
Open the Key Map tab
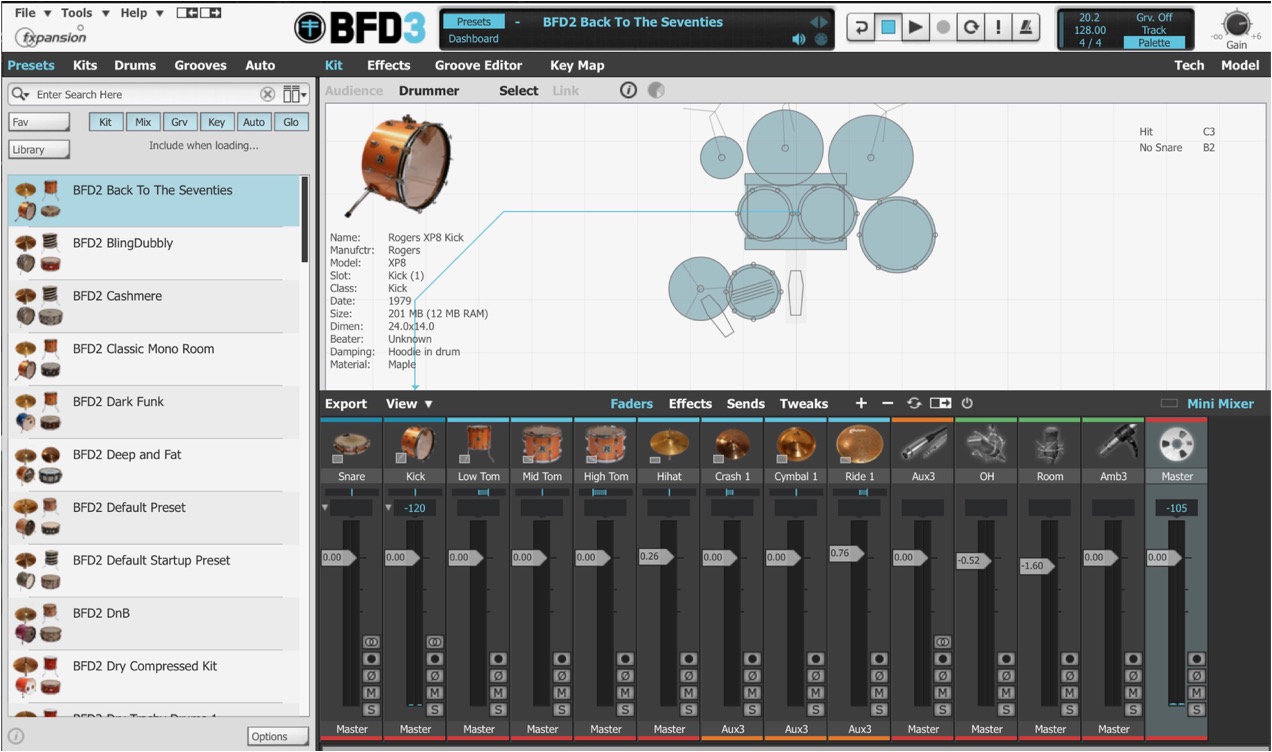pyautogui.click(x=577, y=65)
